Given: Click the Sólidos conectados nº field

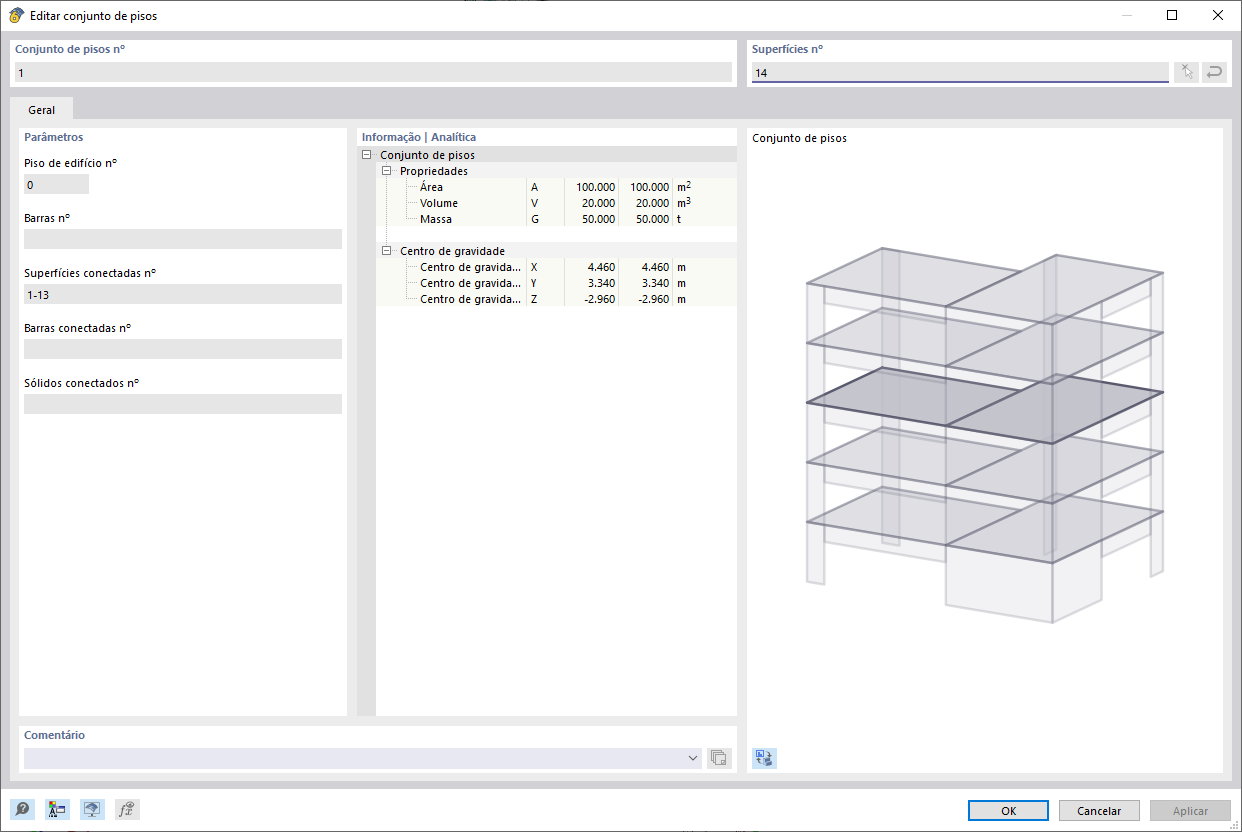Looking at the screenshot, I should click(x=183, y=404).
